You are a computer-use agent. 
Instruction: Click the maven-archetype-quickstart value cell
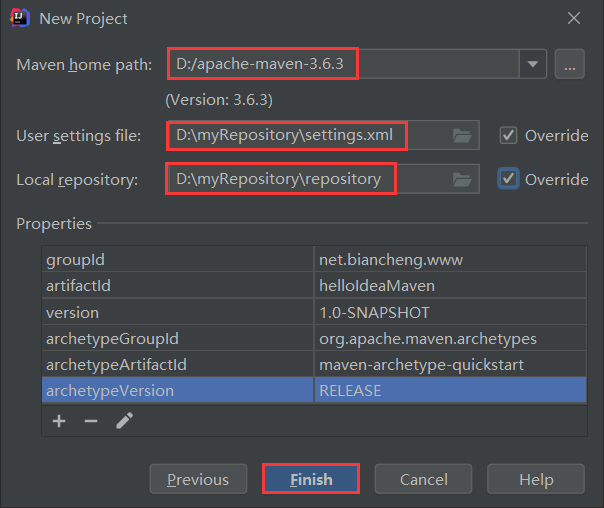coord(450,364)
